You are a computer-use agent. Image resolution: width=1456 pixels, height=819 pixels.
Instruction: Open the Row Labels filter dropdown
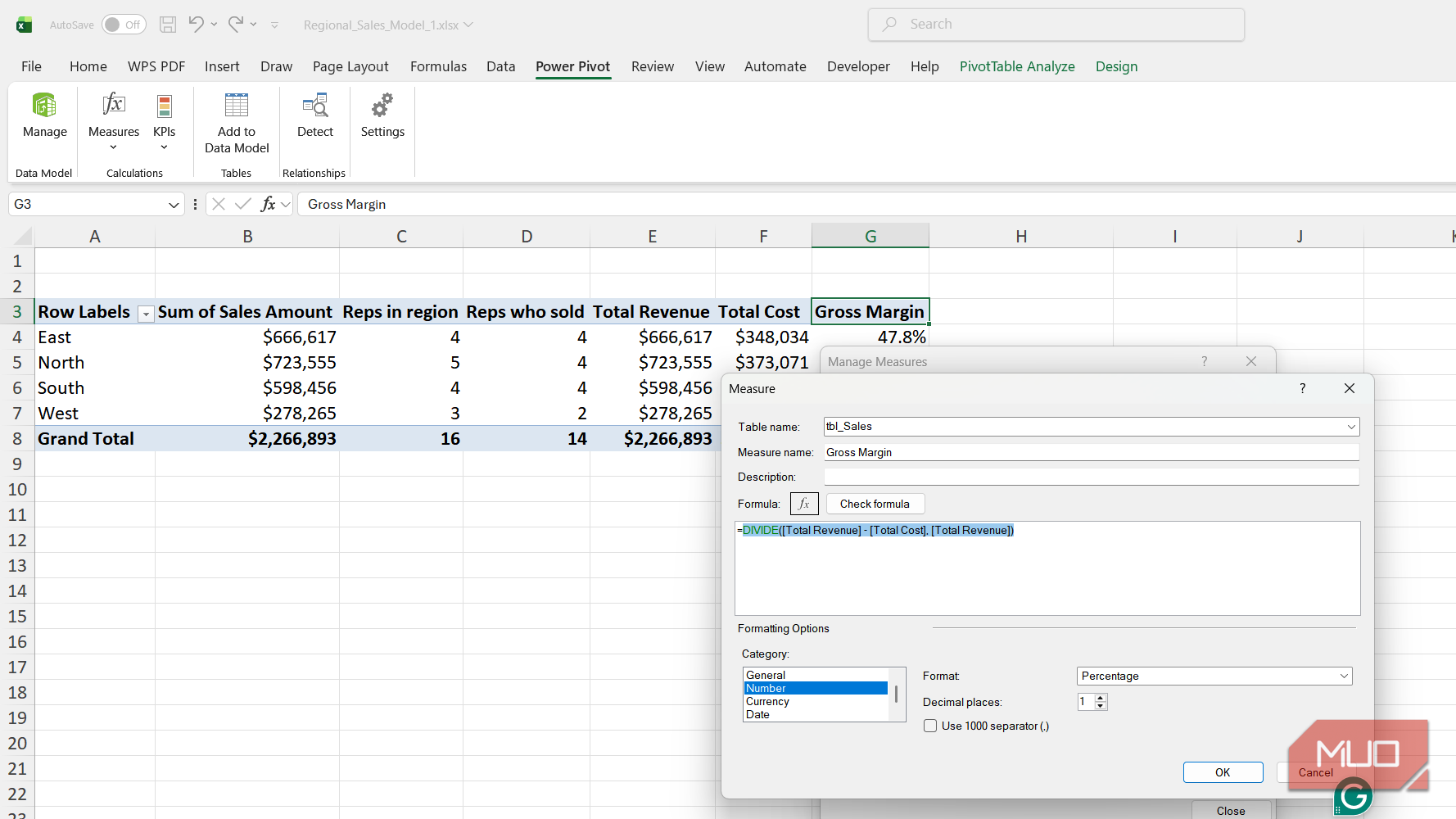[145, 314]
